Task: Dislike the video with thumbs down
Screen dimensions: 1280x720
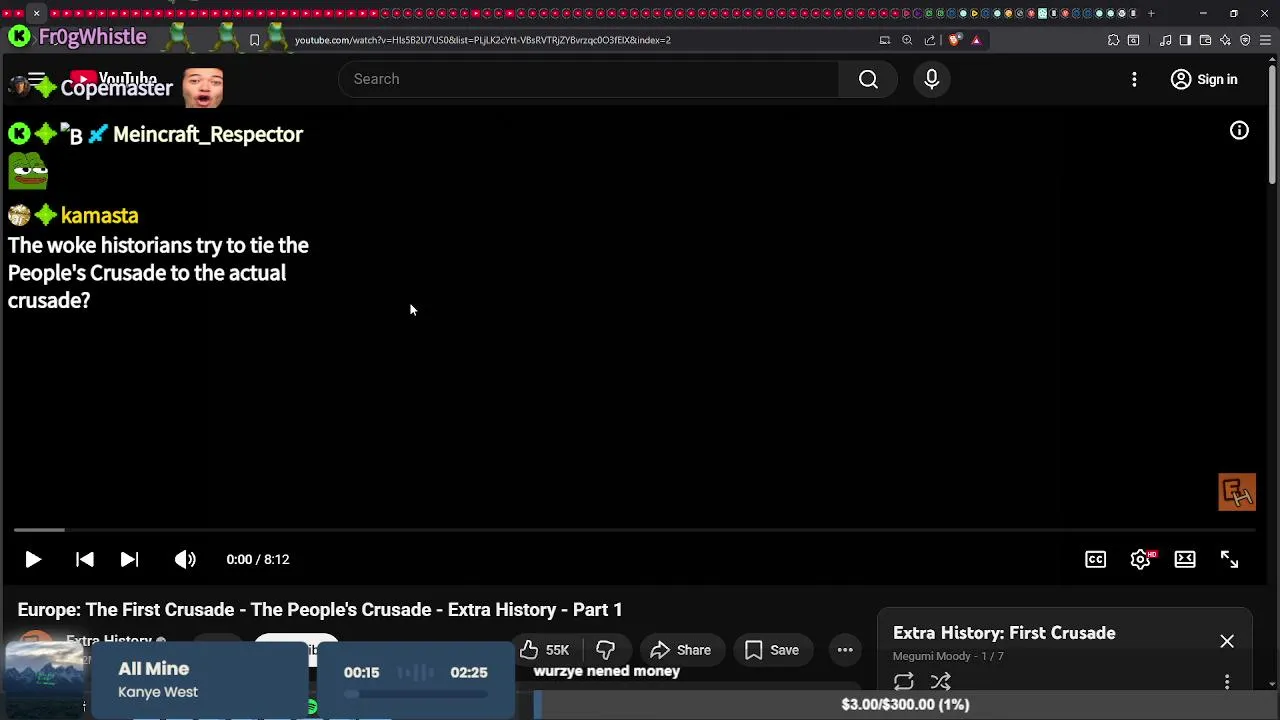Action: tap(605, 650)
